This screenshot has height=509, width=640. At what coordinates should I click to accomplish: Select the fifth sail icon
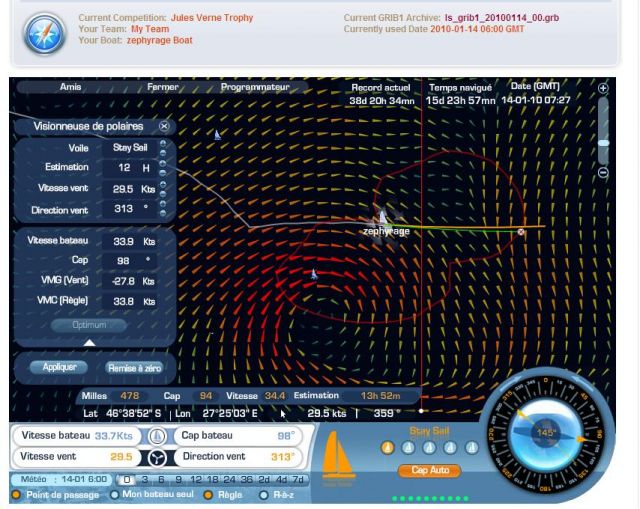click(x=471, y=448)
